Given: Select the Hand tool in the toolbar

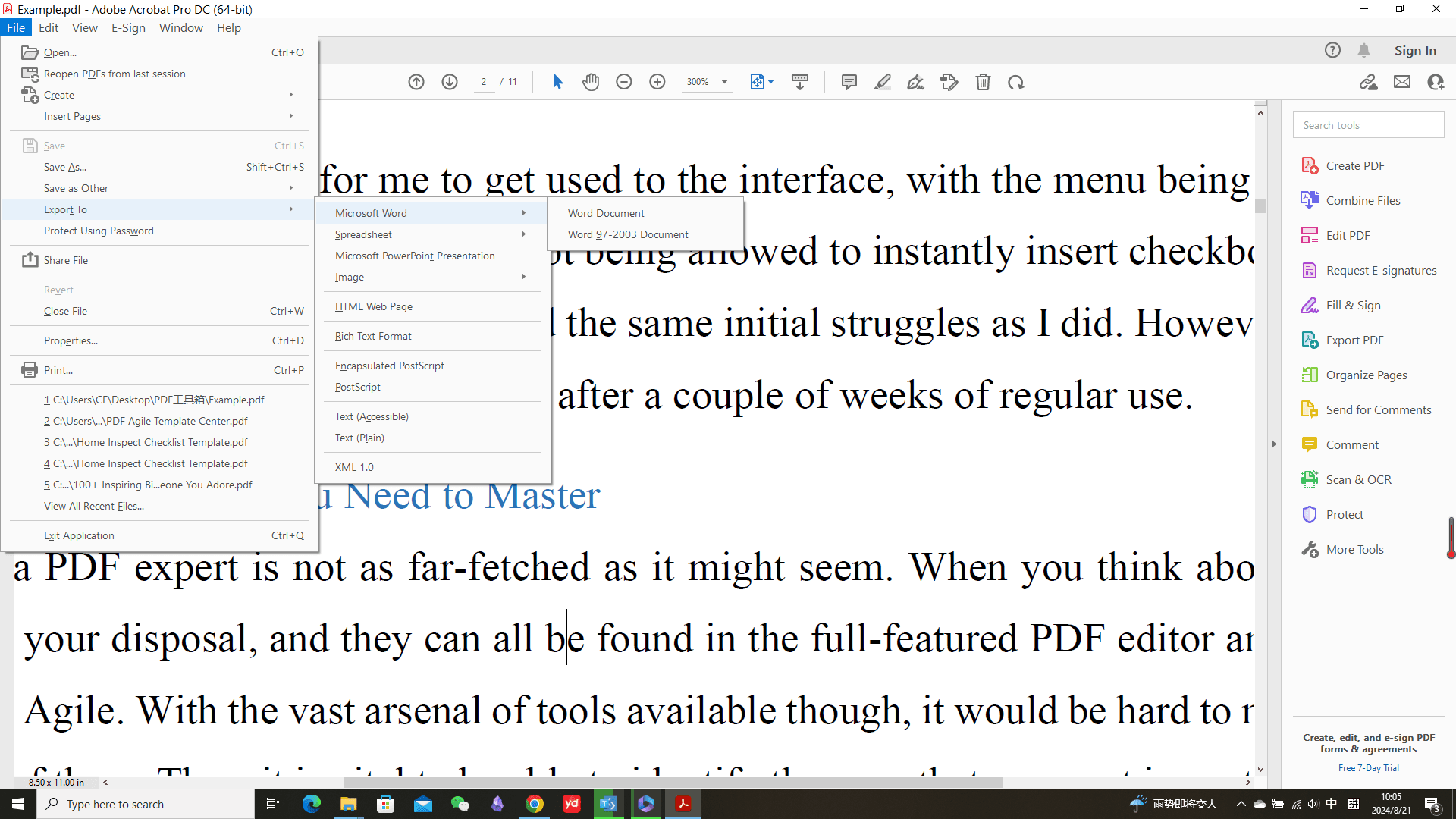Looking at the screenshot, I should tap(591, 82).
